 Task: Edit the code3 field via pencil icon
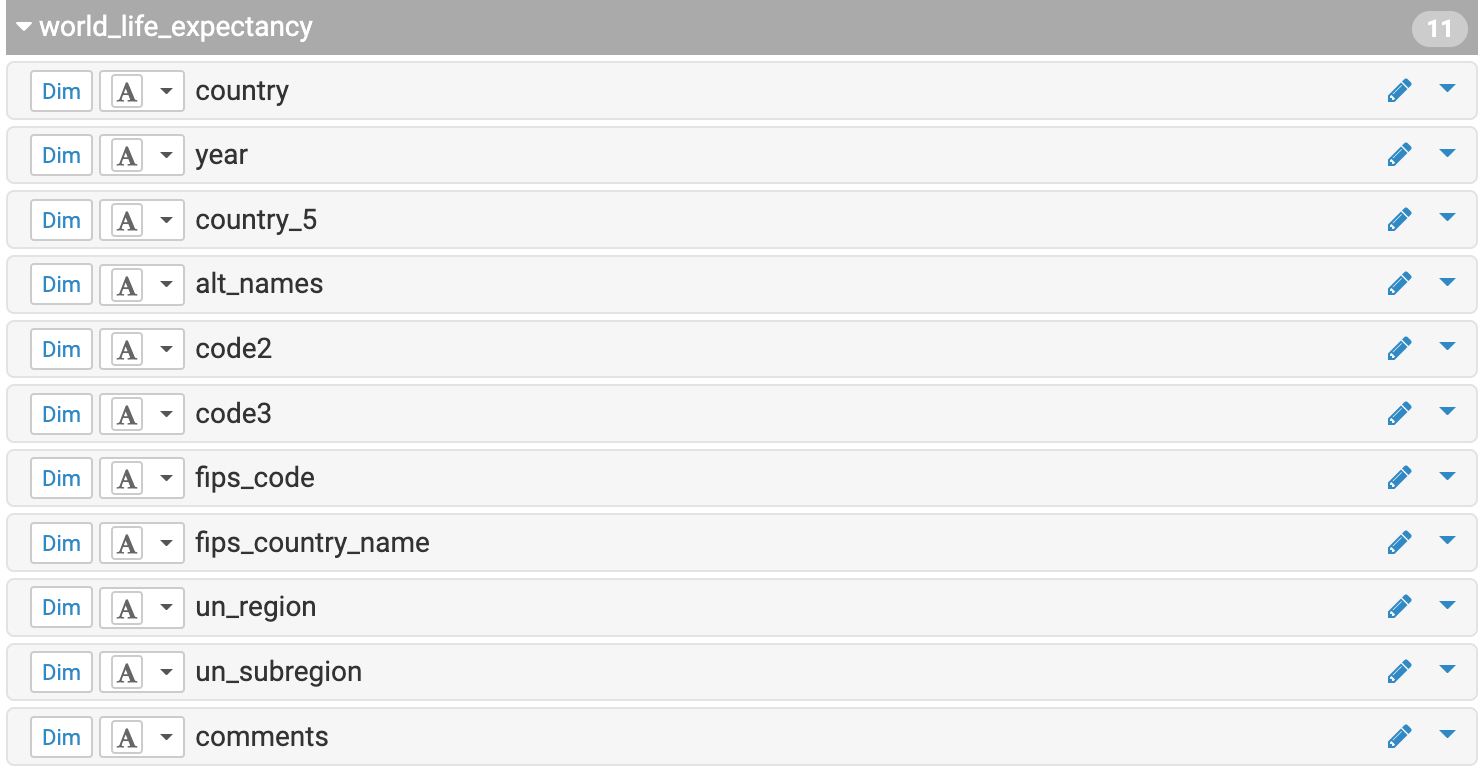[x=1399, y=413]
